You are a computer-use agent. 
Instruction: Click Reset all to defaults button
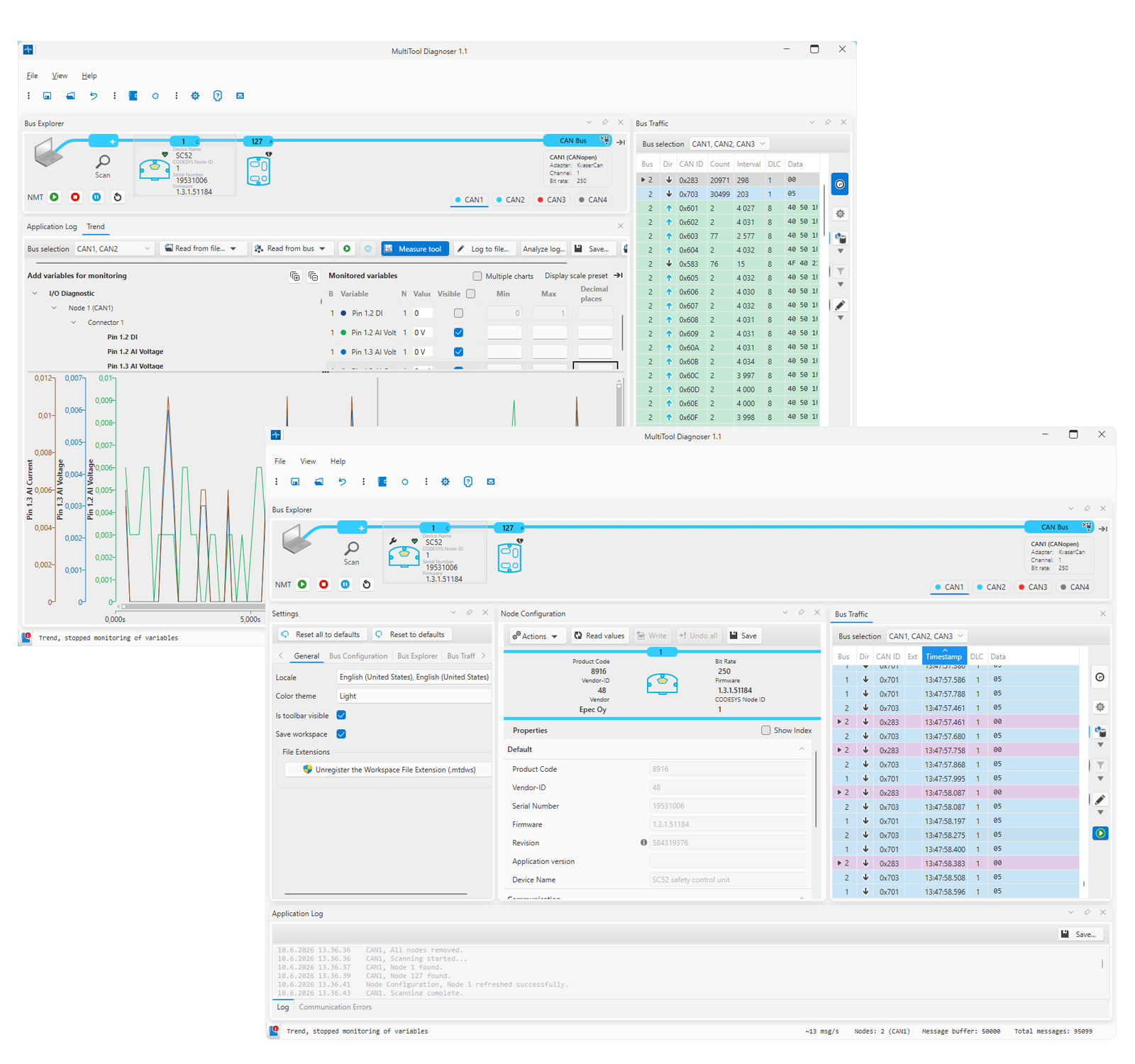[x=321, y=634]
